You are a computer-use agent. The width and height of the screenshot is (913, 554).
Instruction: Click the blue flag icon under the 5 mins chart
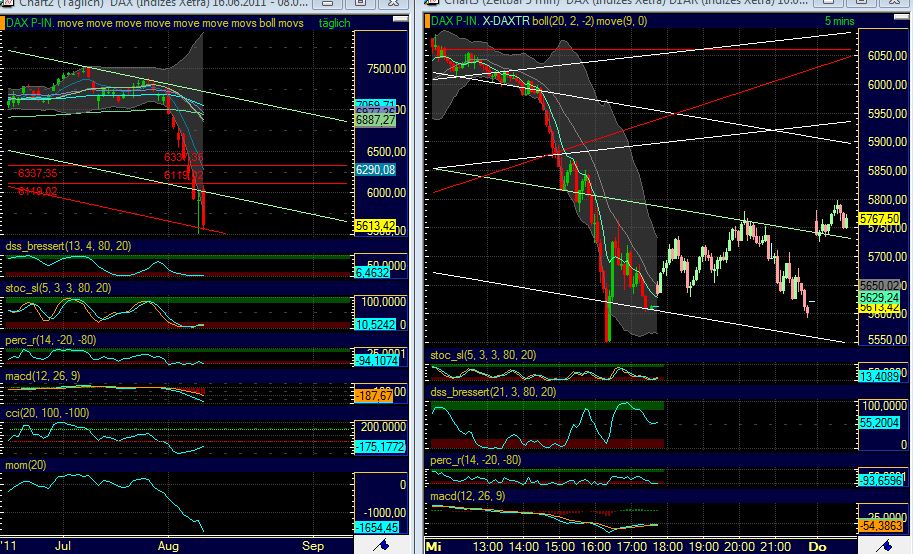[x=885, y=545]
